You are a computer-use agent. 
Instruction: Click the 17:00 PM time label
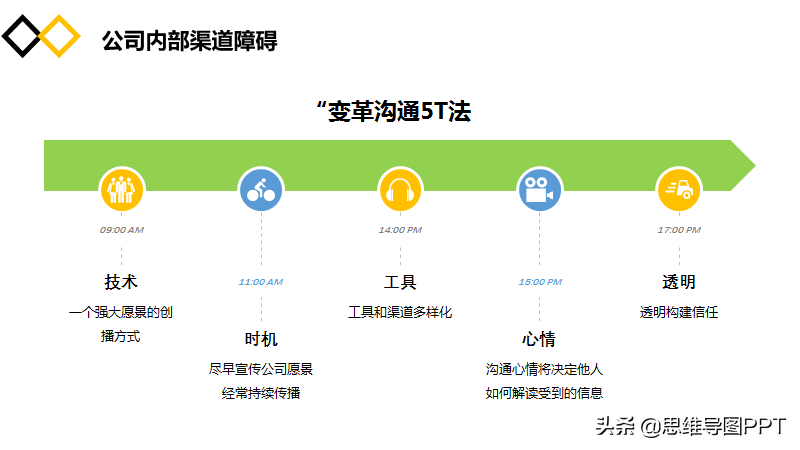point(679,230)
